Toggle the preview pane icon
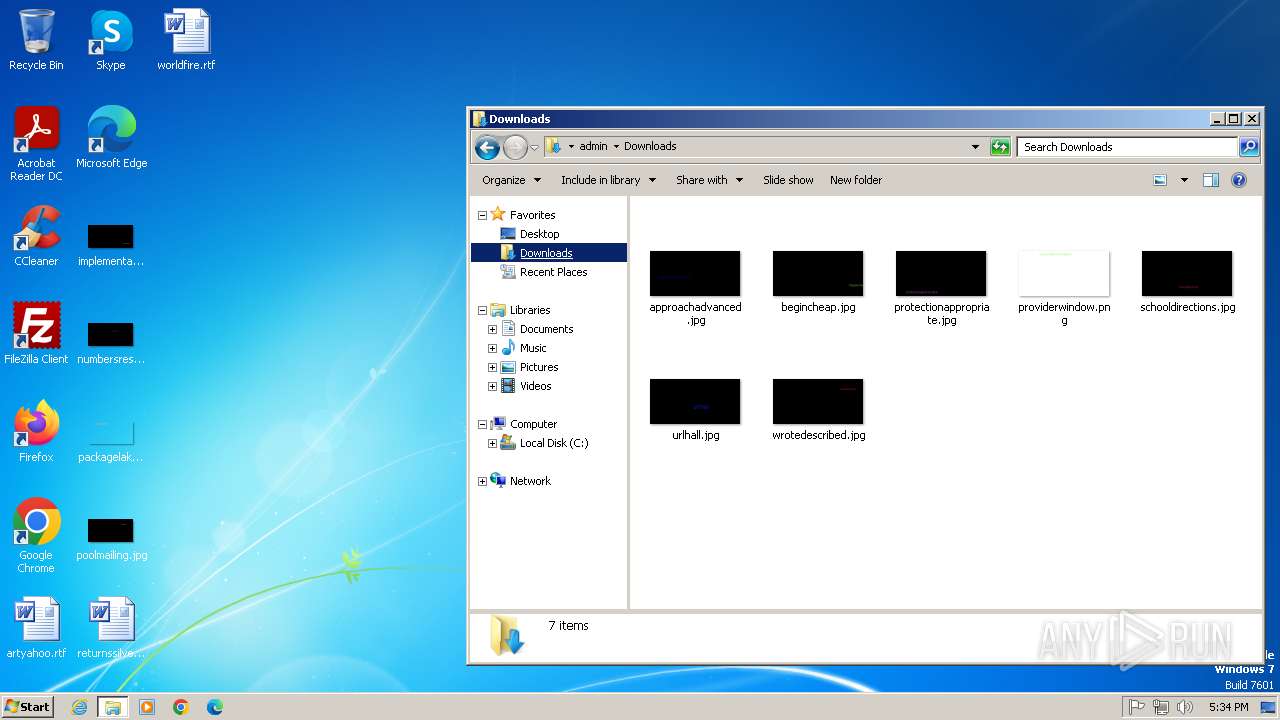 pos(1211,180)
